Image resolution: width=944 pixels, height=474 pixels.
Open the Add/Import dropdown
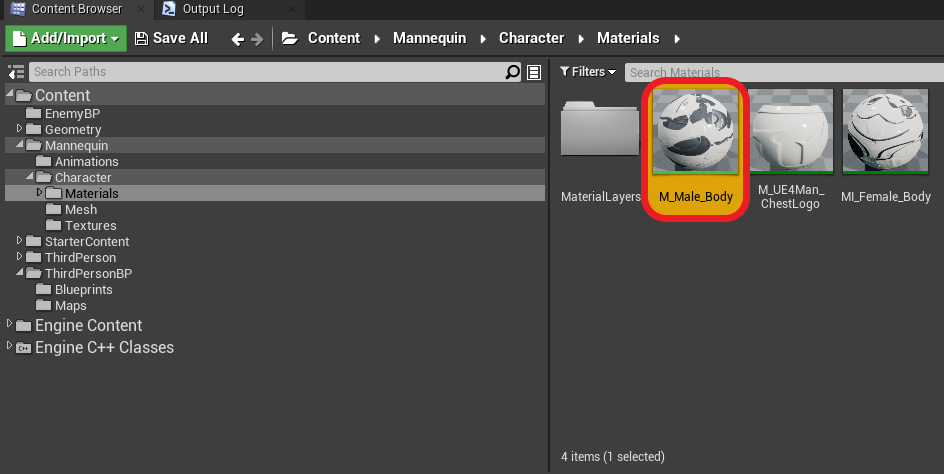coord(66,39)
